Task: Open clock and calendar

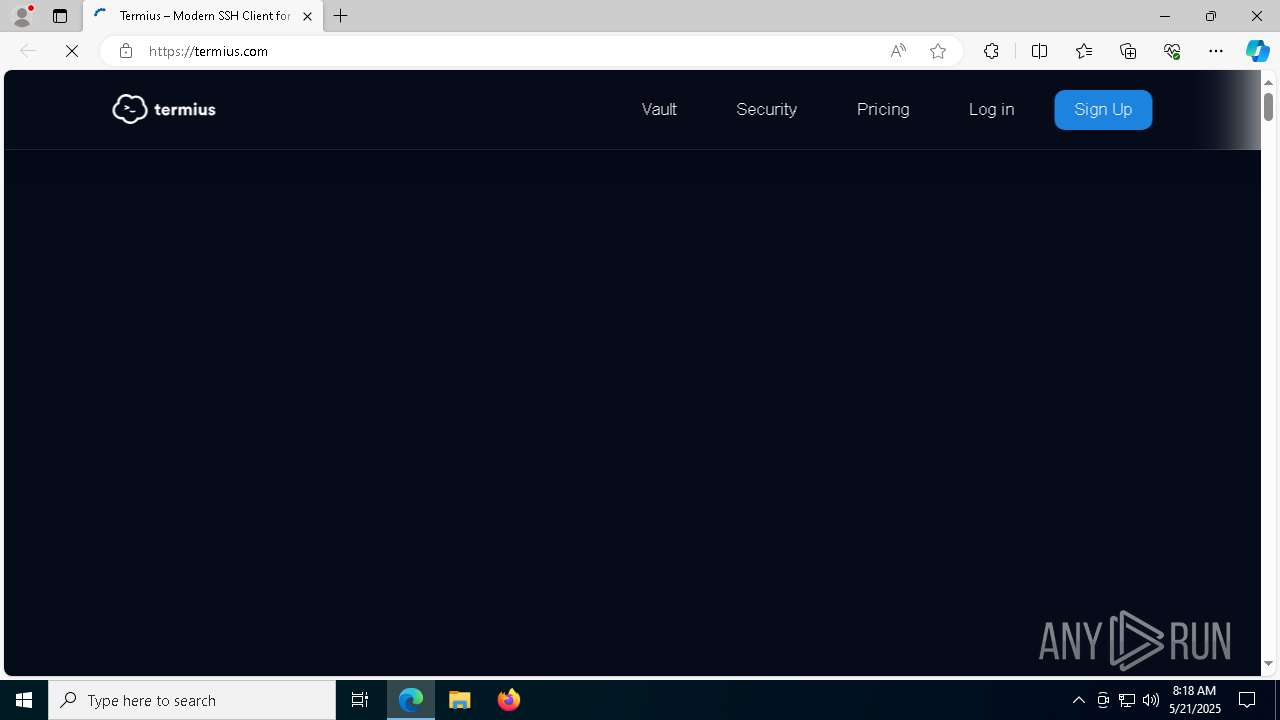Action: click(x=1194, y=700)
